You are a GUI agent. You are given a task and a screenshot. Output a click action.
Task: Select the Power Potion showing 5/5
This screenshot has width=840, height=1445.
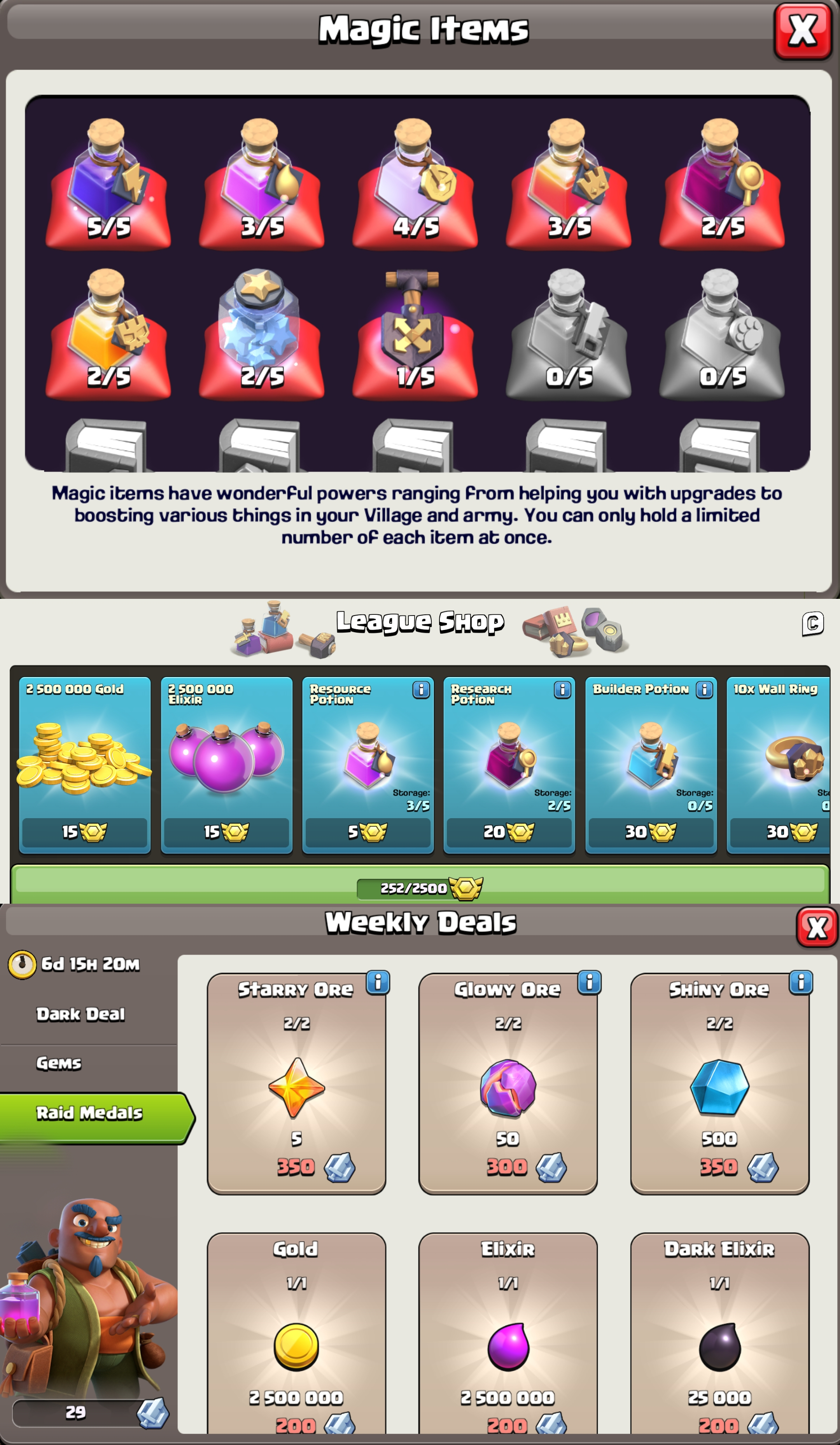click(x=108, y=183)
